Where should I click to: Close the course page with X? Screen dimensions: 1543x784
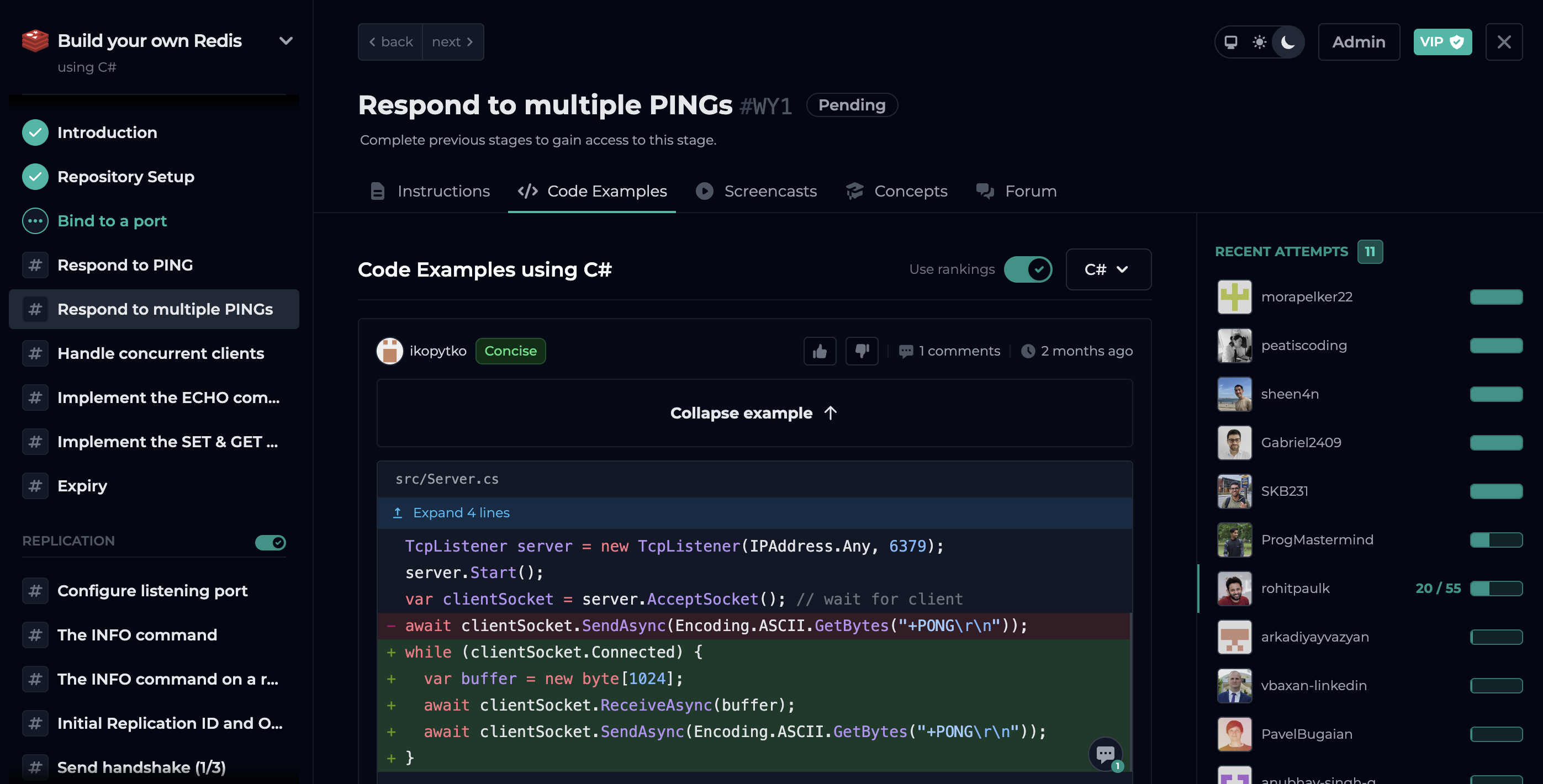click(1503, 42)
